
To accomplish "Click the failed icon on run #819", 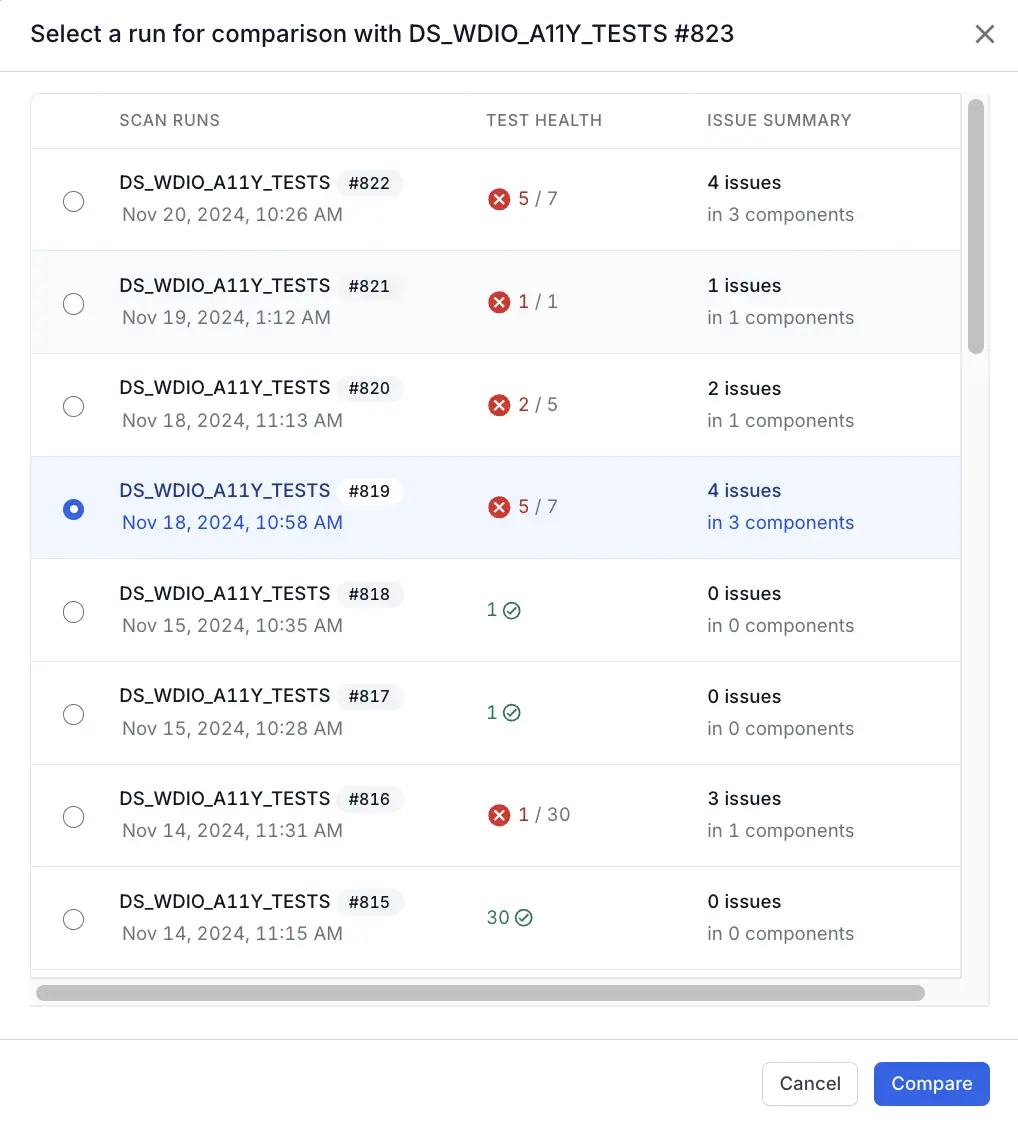I will click(499, 507).
